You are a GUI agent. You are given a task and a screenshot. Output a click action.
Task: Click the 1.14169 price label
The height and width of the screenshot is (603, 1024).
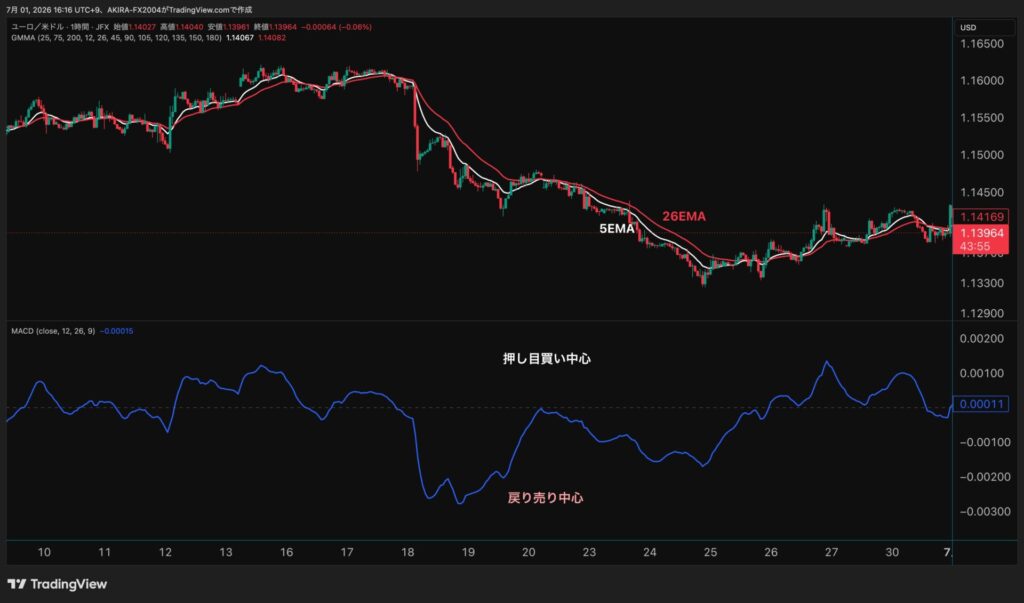point(981,217)
